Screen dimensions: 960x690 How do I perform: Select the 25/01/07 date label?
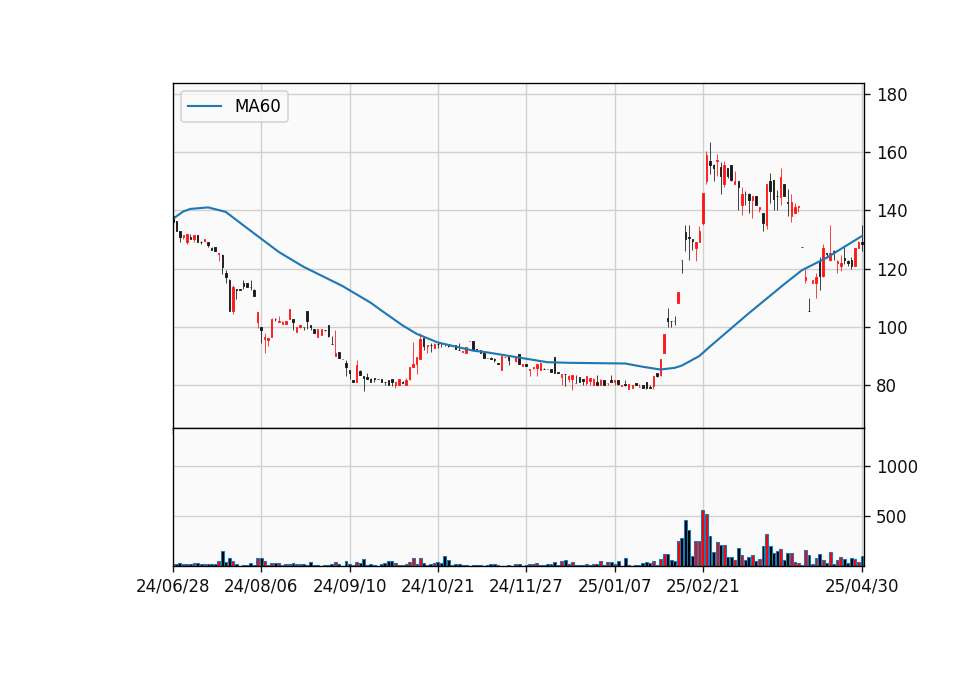[x=615, y=586]
